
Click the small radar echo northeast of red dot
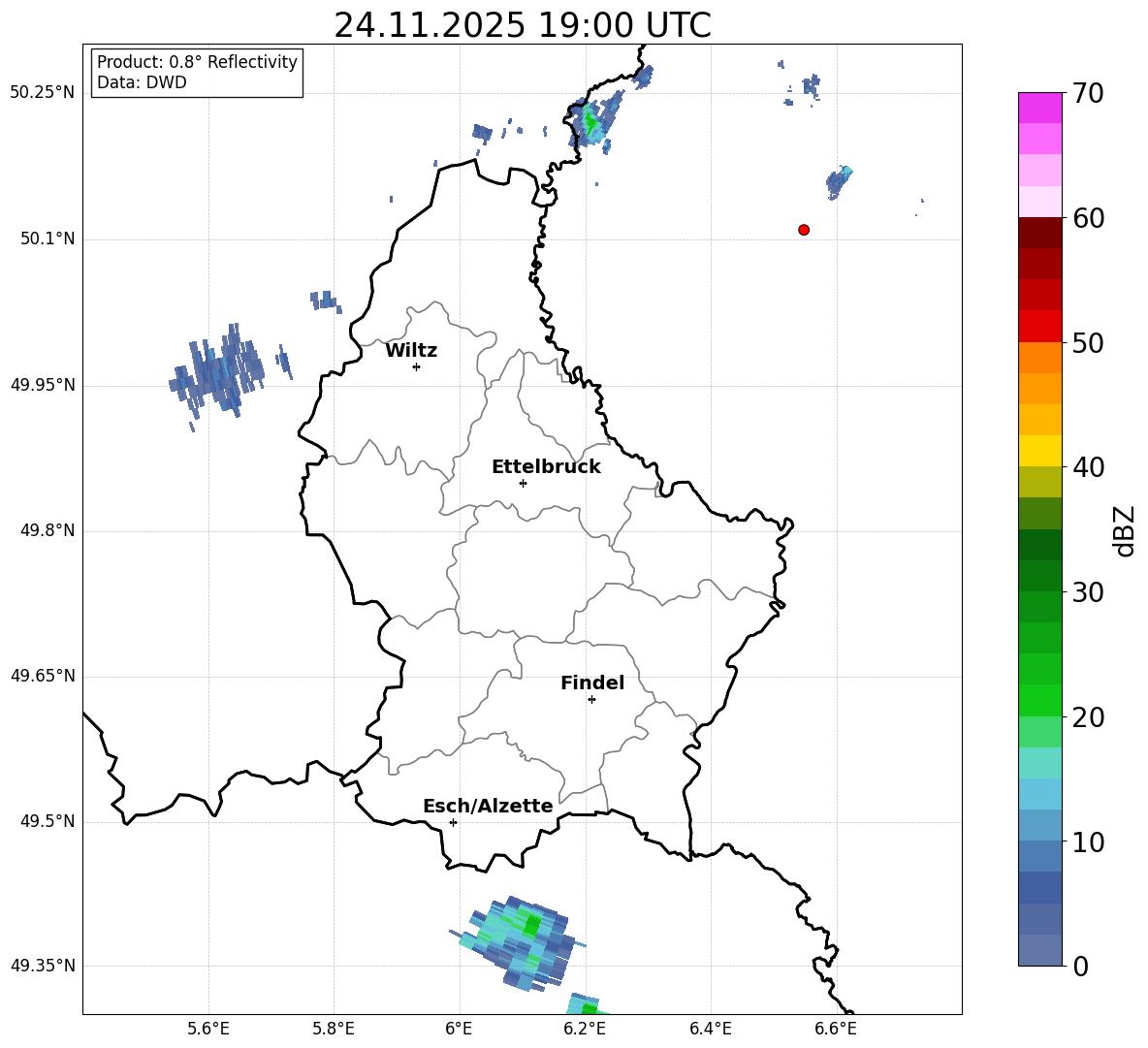(839, 182)
